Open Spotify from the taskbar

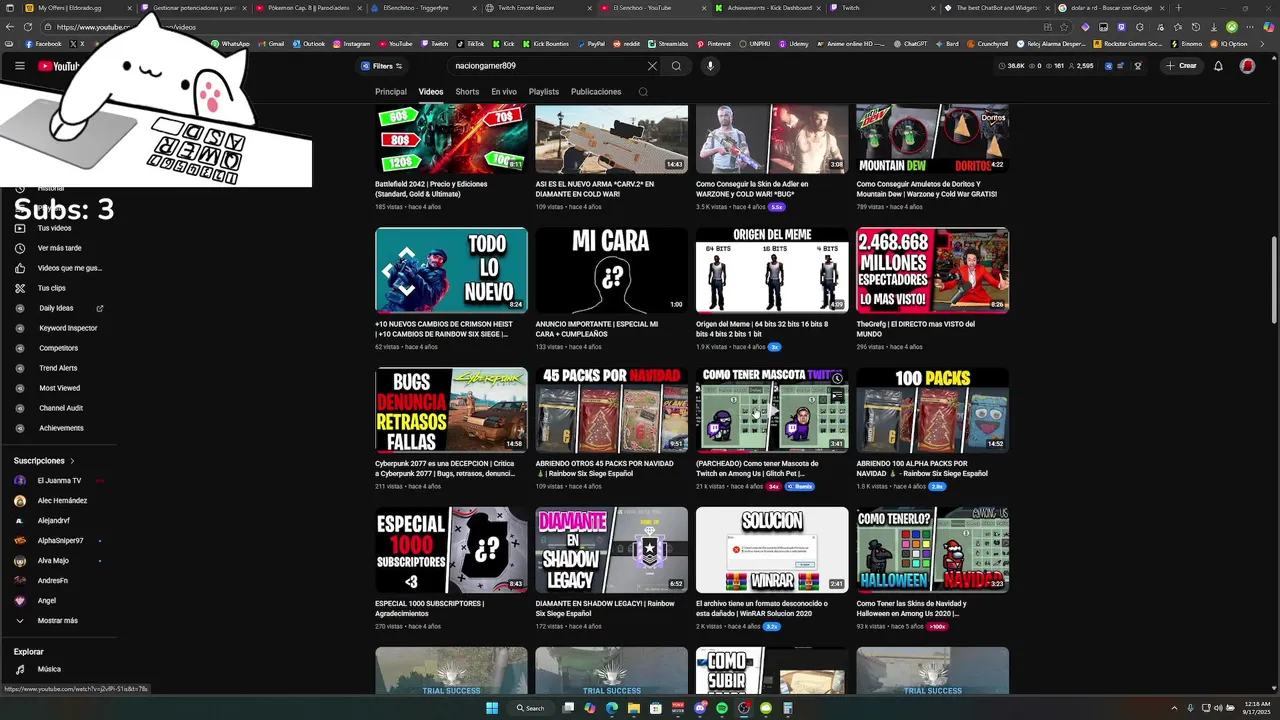722,708
